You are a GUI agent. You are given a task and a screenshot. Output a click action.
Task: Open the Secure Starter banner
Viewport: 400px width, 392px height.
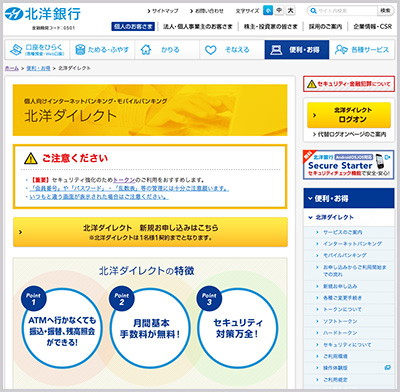(349, 165)
